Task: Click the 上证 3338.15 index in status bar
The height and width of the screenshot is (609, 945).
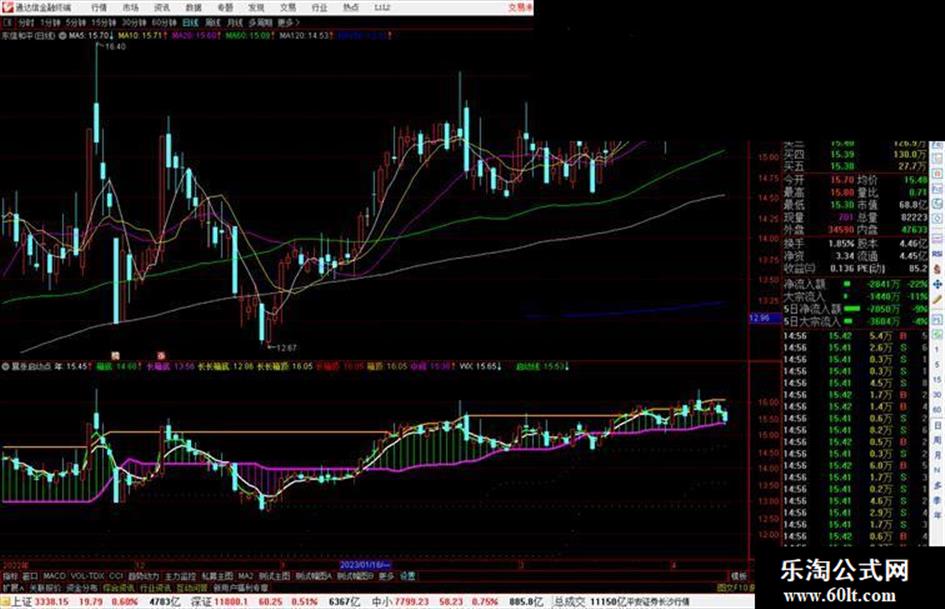Action: pos(40,602)
